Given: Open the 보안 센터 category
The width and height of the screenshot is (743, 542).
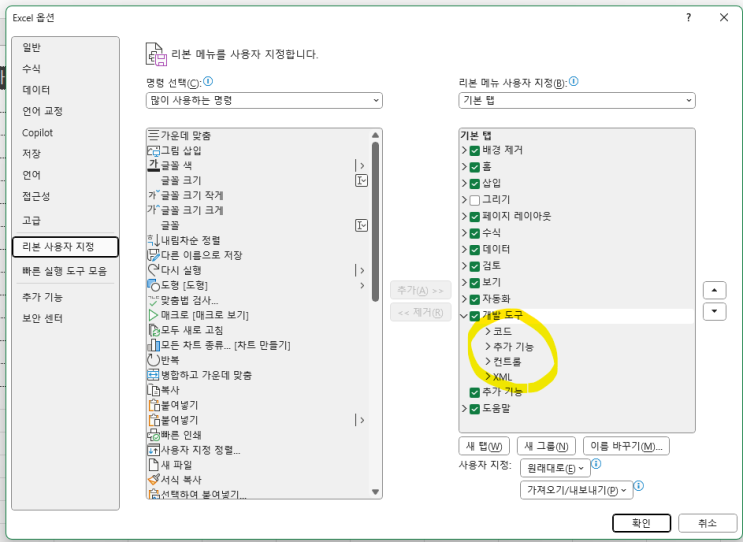Looking at the screenshot, I should pyautogui.click(x=65, y=318).
